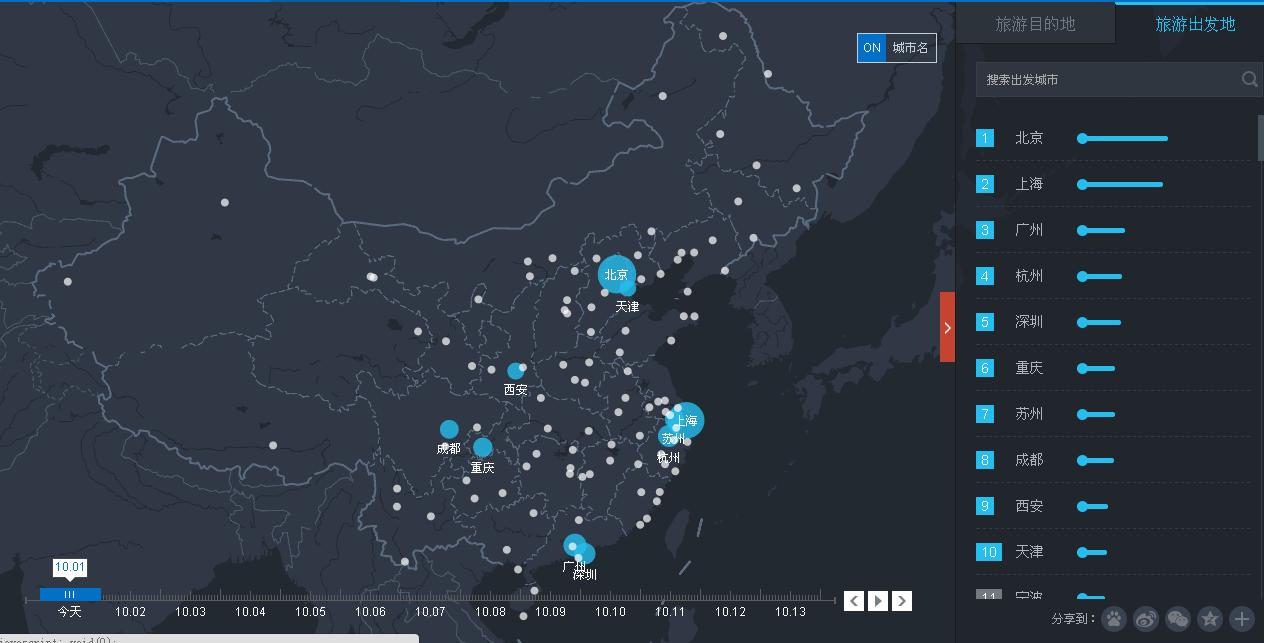Click the city list scrollbar
This screenshot has height=643, width=1264.
click(1260, 137)
